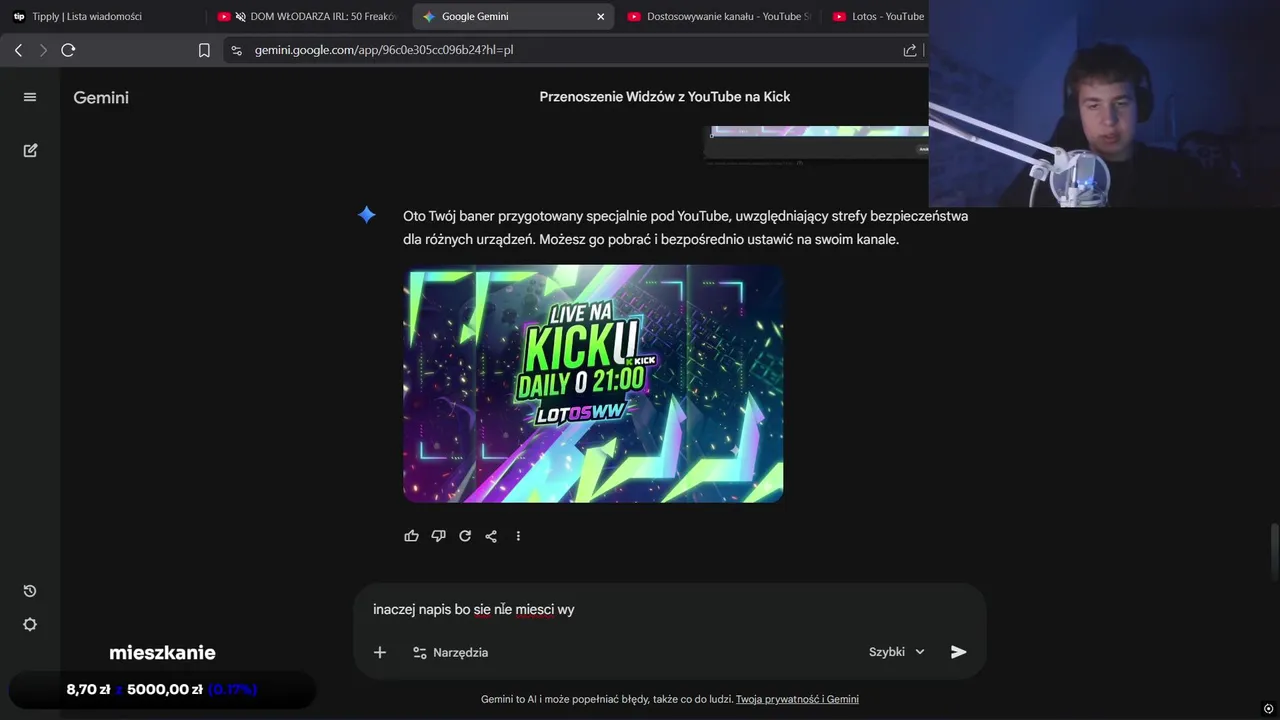Open the Narzędzia tools menu
1280x720 pixels.
pos(450,652)
